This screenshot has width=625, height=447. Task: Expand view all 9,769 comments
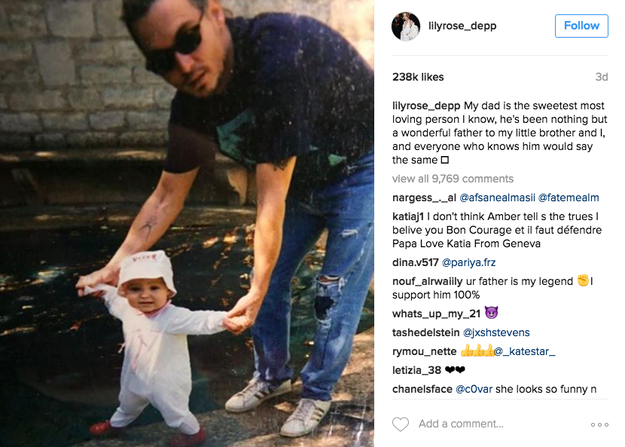pyautogui.click(x=453, y=179)
